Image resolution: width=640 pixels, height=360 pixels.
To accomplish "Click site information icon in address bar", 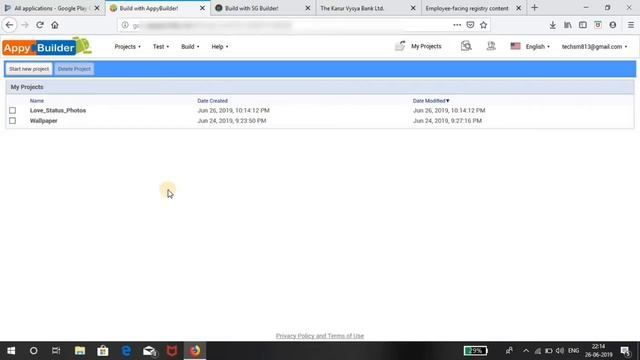I will pos(125,25).
